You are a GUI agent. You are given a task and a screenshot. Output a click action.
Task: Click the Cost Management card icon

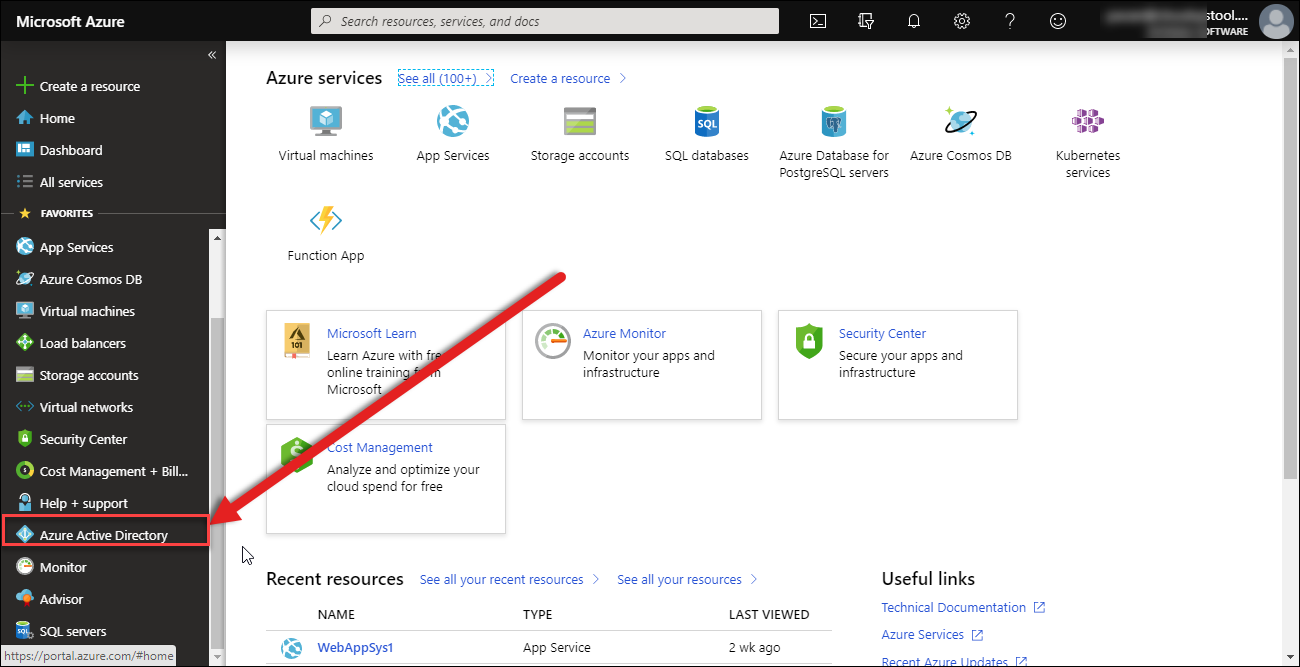[x=297, y=456]
